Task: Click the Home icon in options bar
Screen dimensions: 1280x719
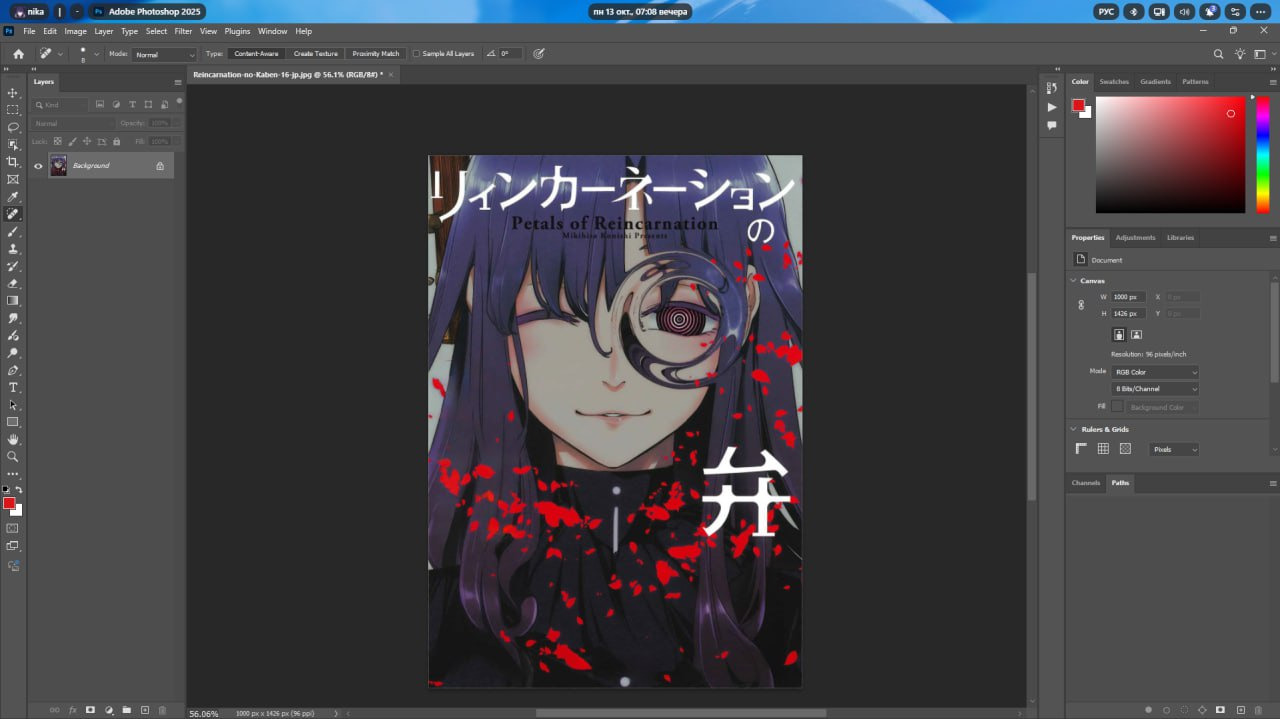Action: coord(18,54)
